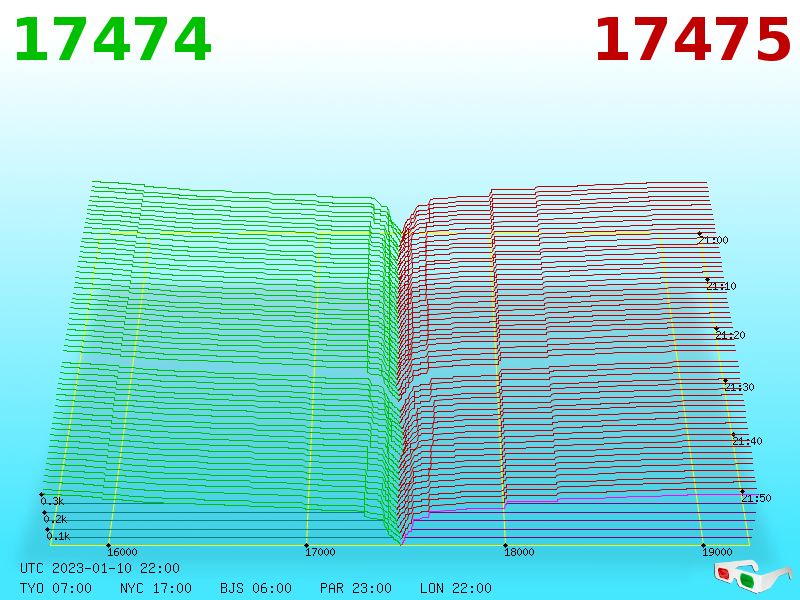Click the 21:00 time axis marker
Image resolution: width=800 pixels, height=600 pixels.
pos(714,240)
